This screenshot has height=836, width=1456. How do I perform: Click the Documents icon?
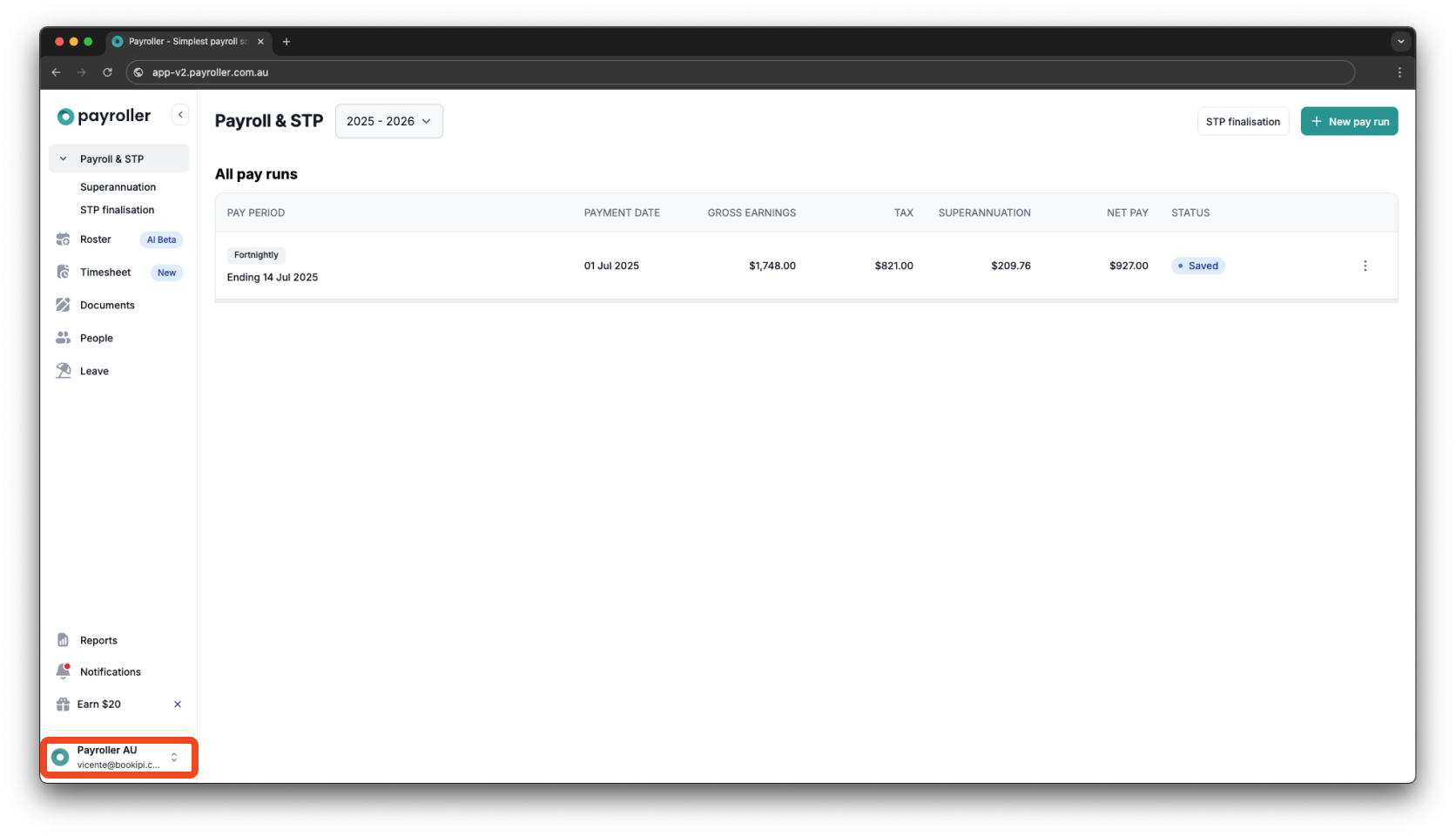[x=63, y=305]
